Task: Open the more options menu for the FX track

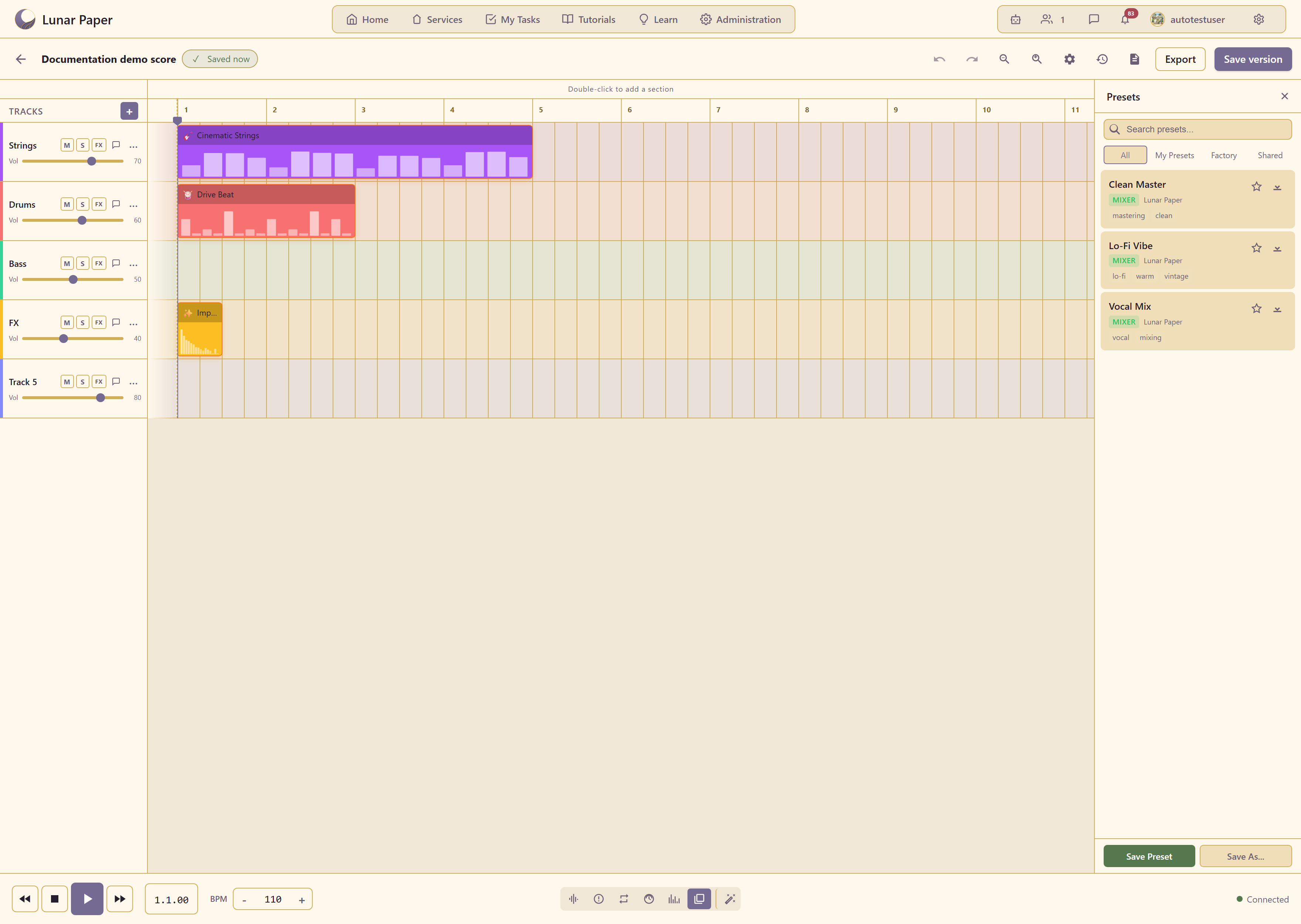Action: tap(134, 324)
